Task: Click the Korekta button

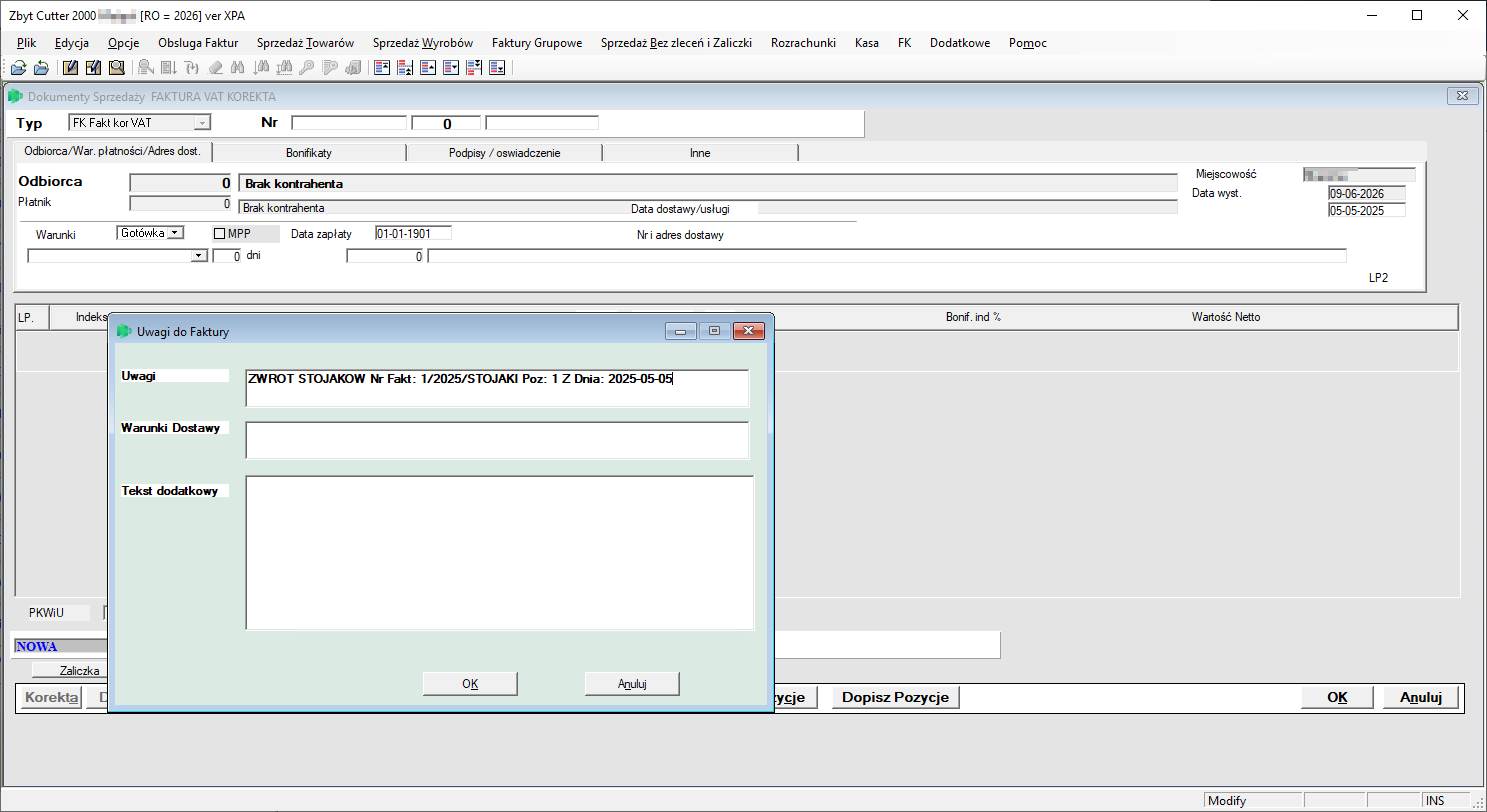Action: (x=51, y=697)
